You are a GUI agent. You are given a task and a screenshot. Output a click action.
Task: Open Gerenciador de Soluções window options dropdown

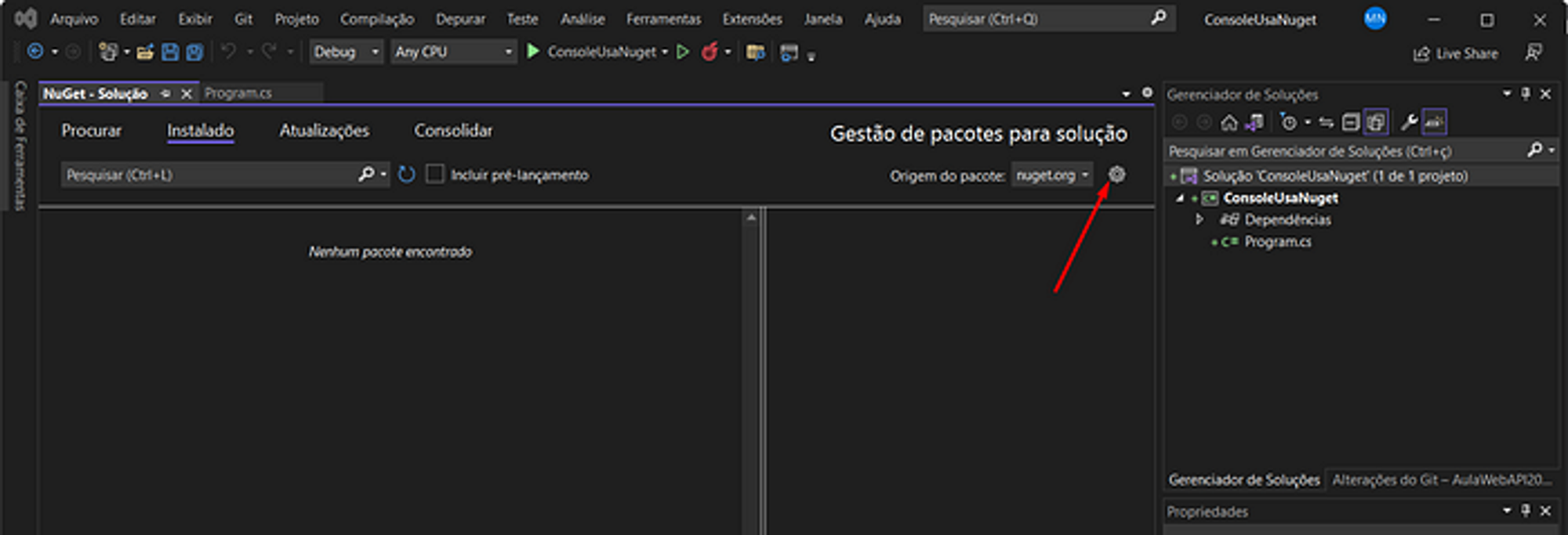1507,94
